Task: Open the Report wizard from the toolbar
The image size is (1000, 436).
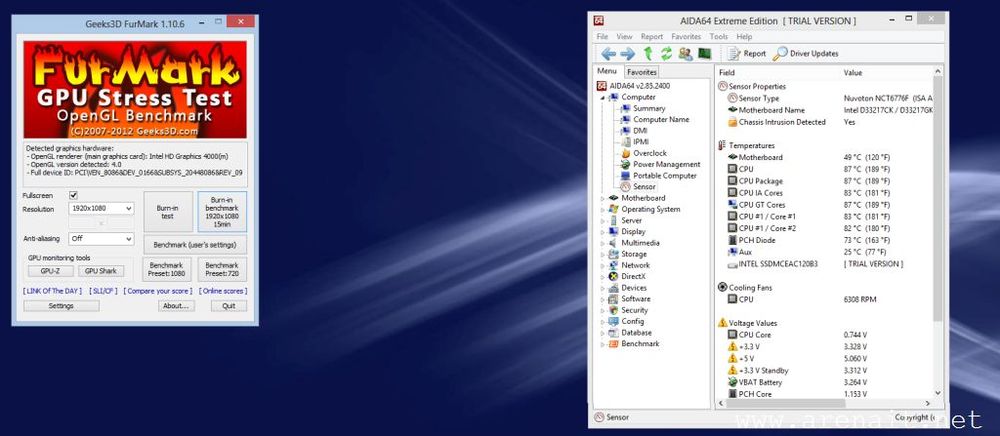Action: [x=746, y=53]
